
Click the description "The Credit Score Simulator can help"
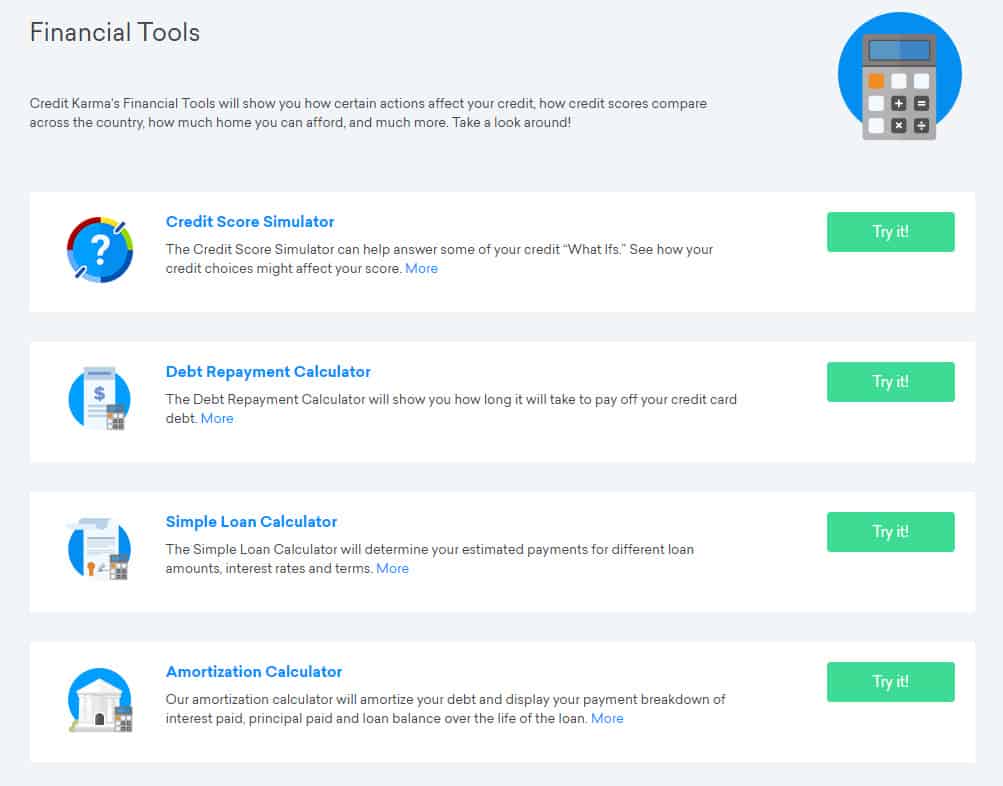tap(439, 259)
